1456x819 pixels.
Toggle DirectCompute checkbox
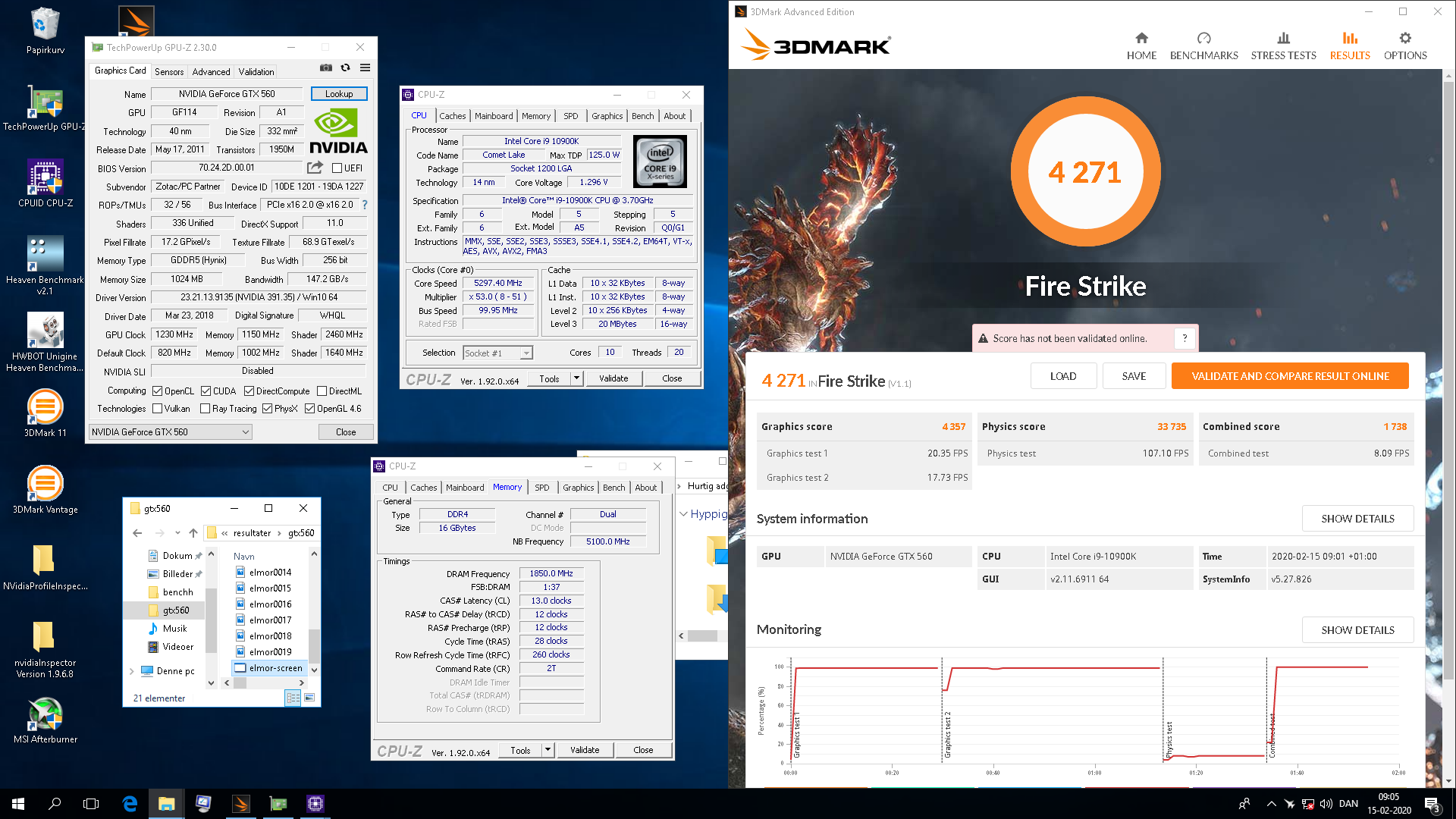coord(249,391)
